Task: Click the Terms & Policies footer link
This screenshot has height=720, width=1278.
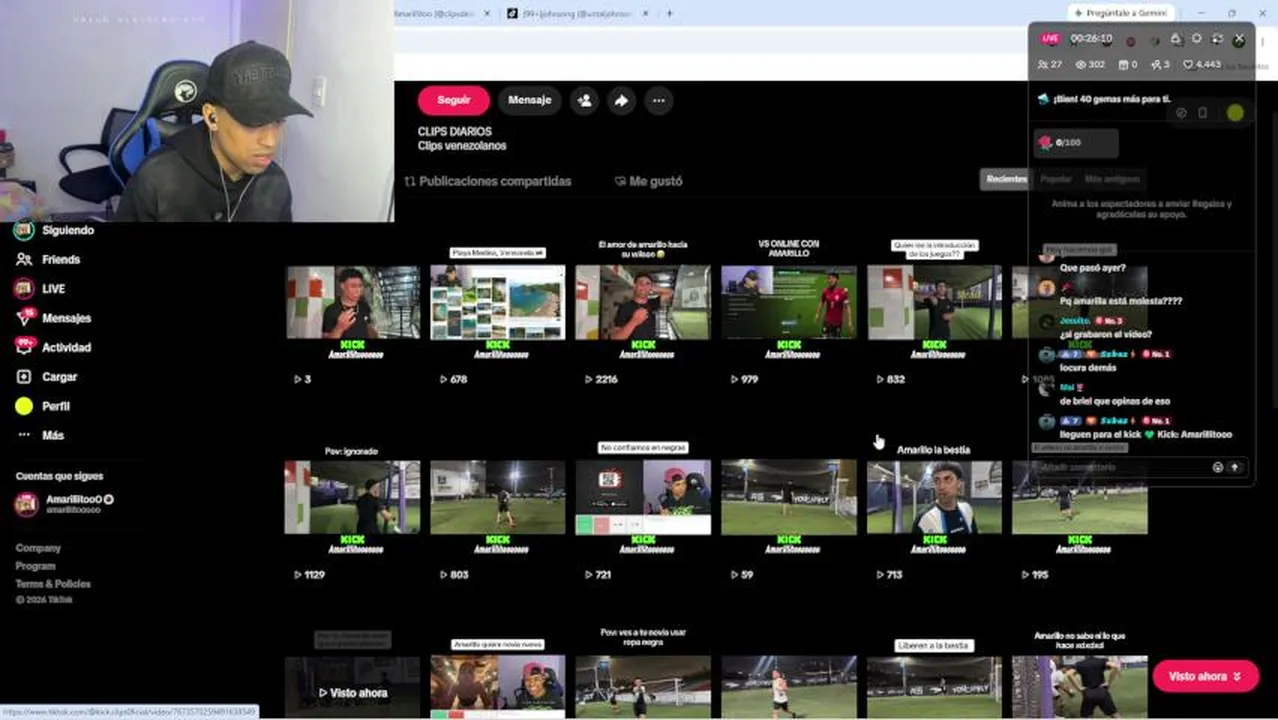Action: tap(53, 584)
